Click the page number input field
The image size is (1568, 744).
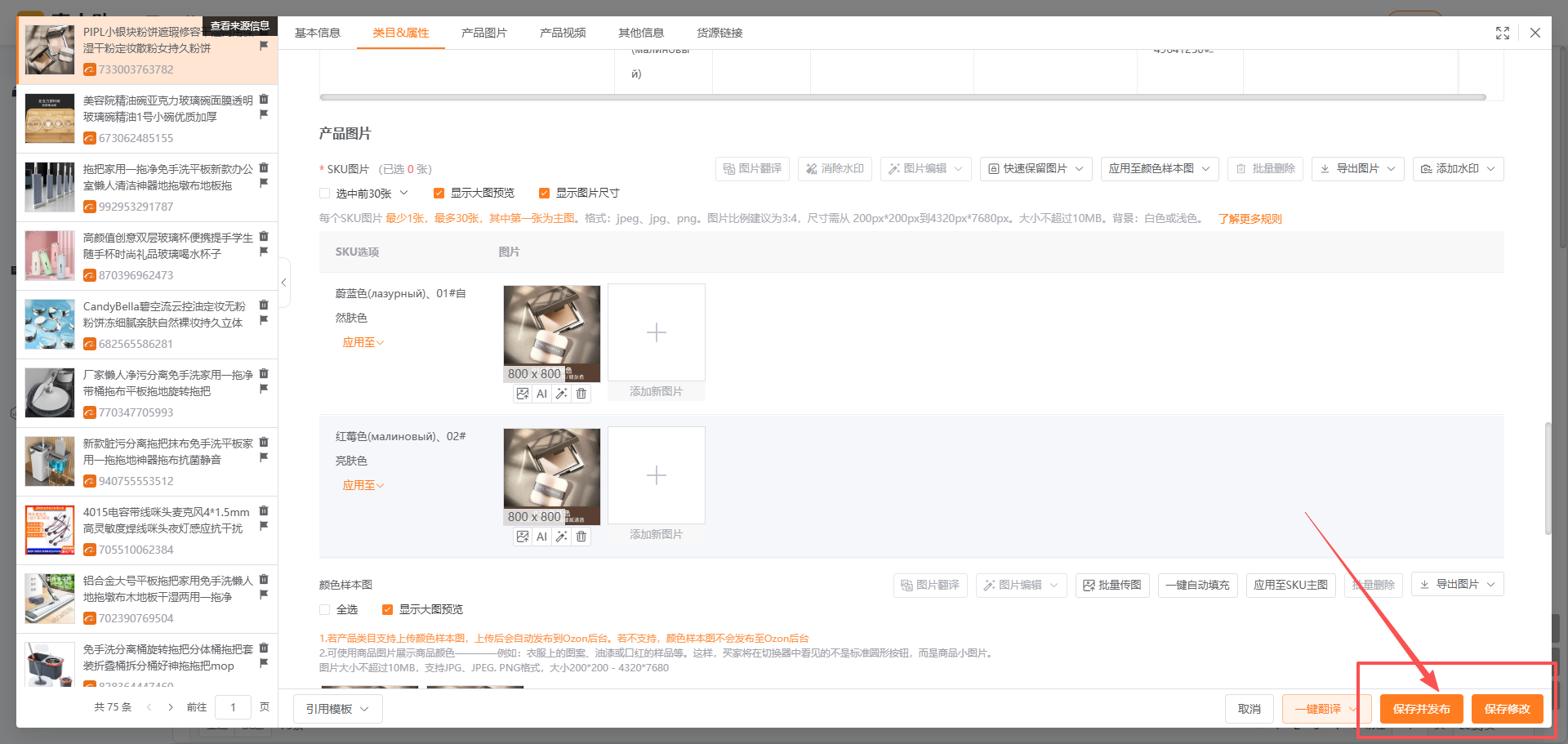[233, 707]
